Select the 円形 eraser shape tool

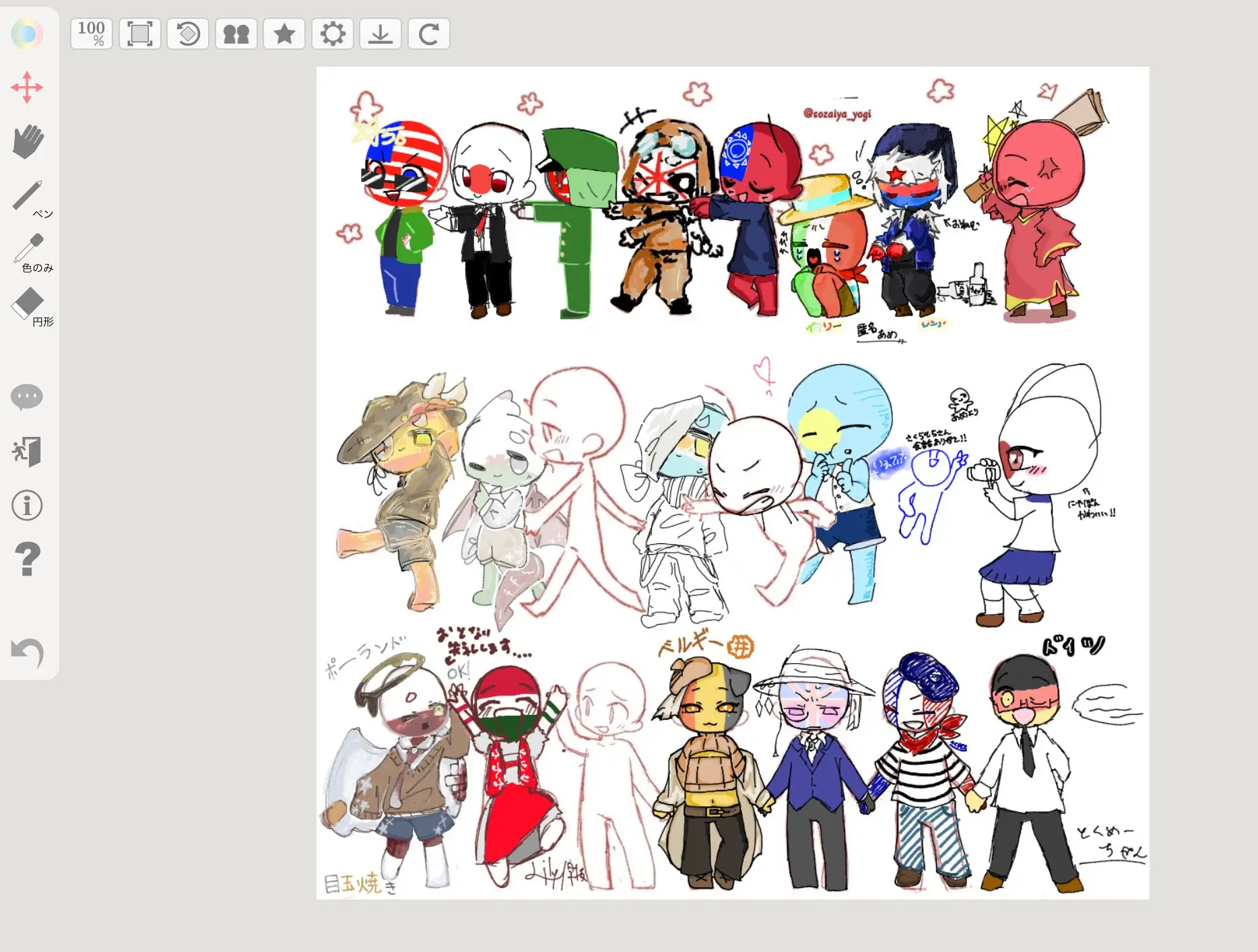coord(32,307)
